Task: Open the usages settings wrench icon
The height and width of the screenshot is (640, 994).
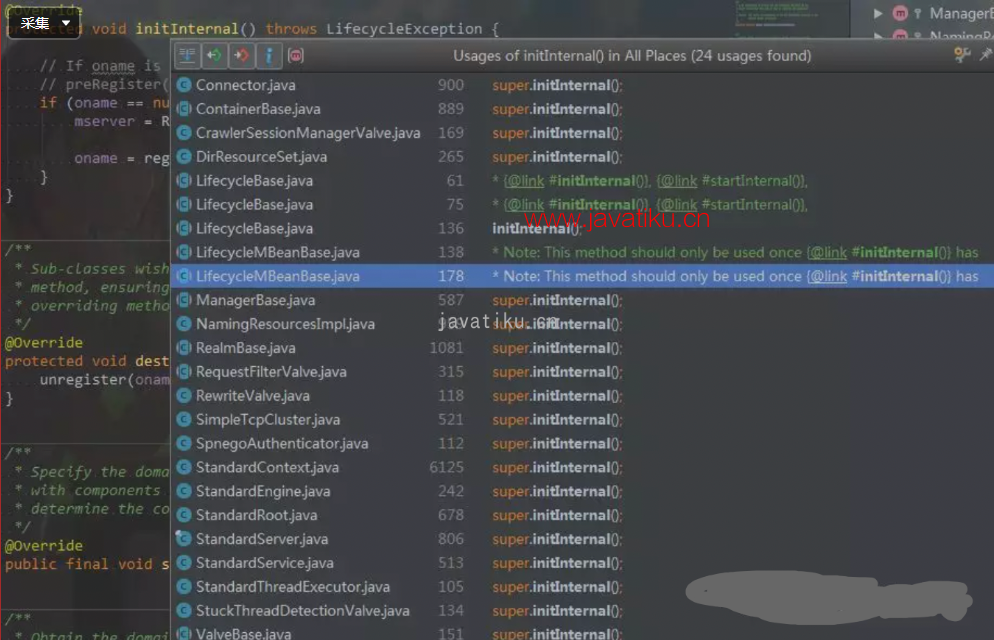Action: (x=962, y=55)
